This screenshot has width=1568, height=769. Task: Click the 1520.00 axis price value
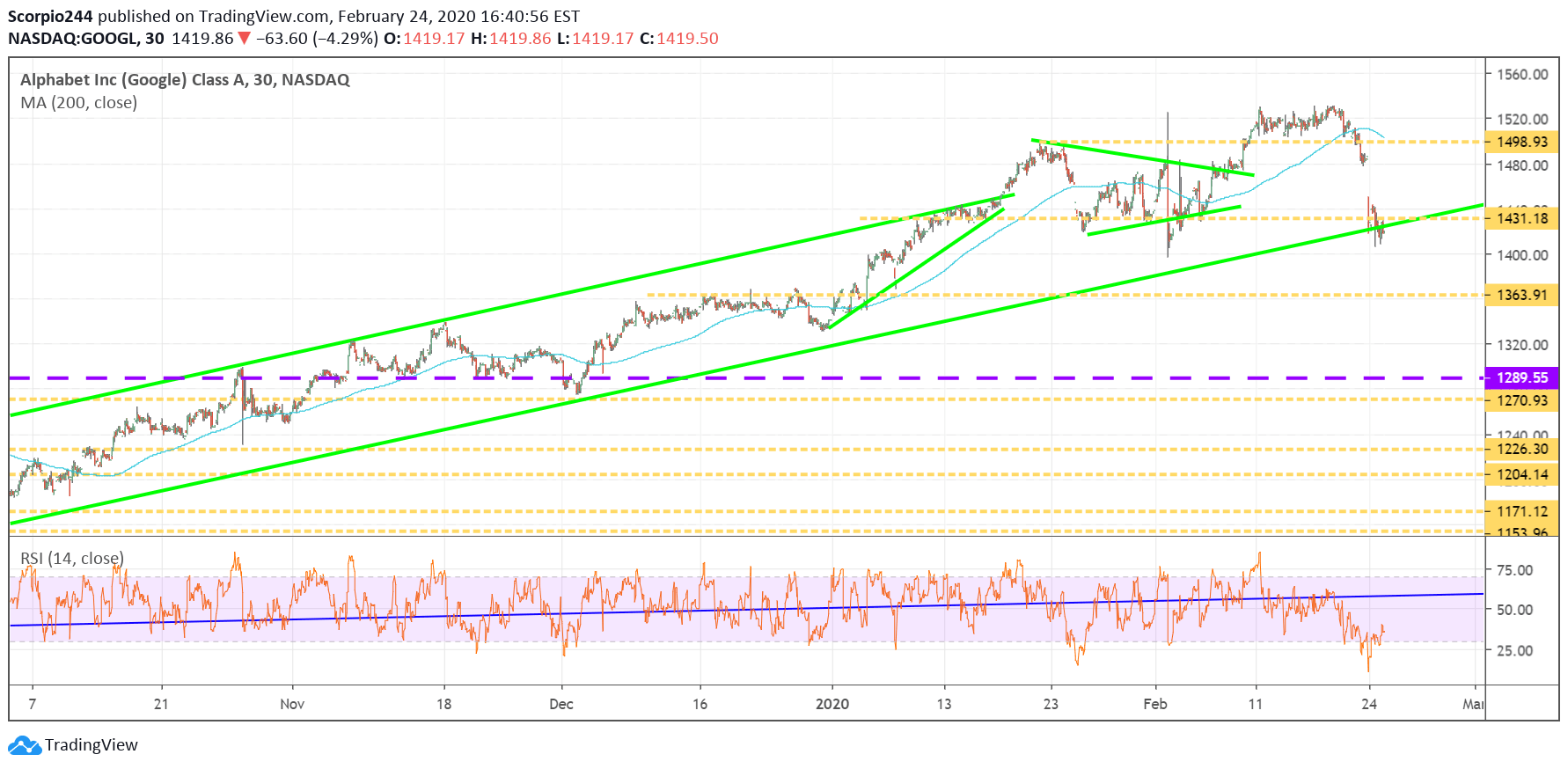[x=1522, y=119]
